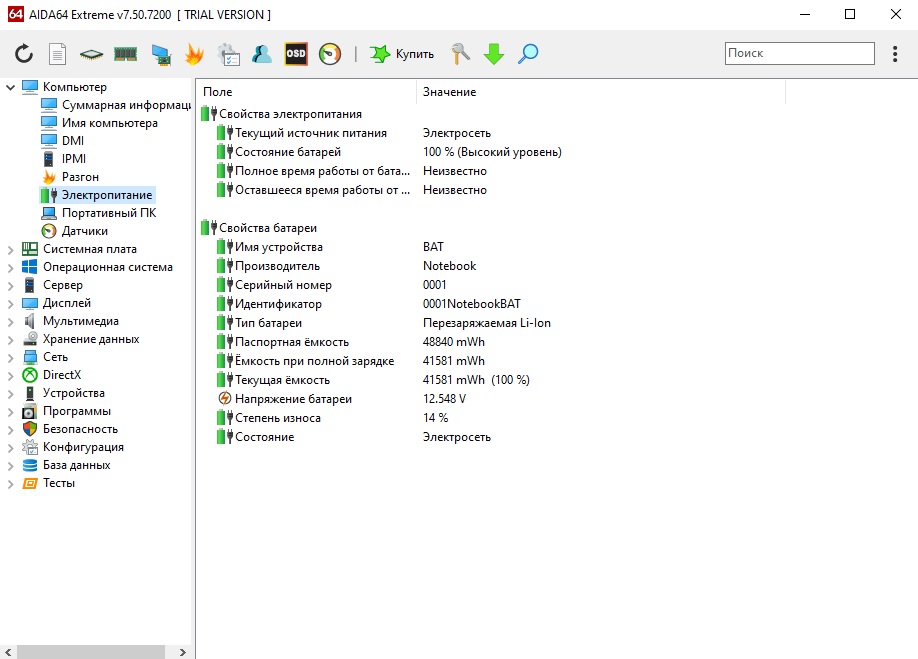Select the Ёмкость при полной зарядке row

click(x=351, y=361)
